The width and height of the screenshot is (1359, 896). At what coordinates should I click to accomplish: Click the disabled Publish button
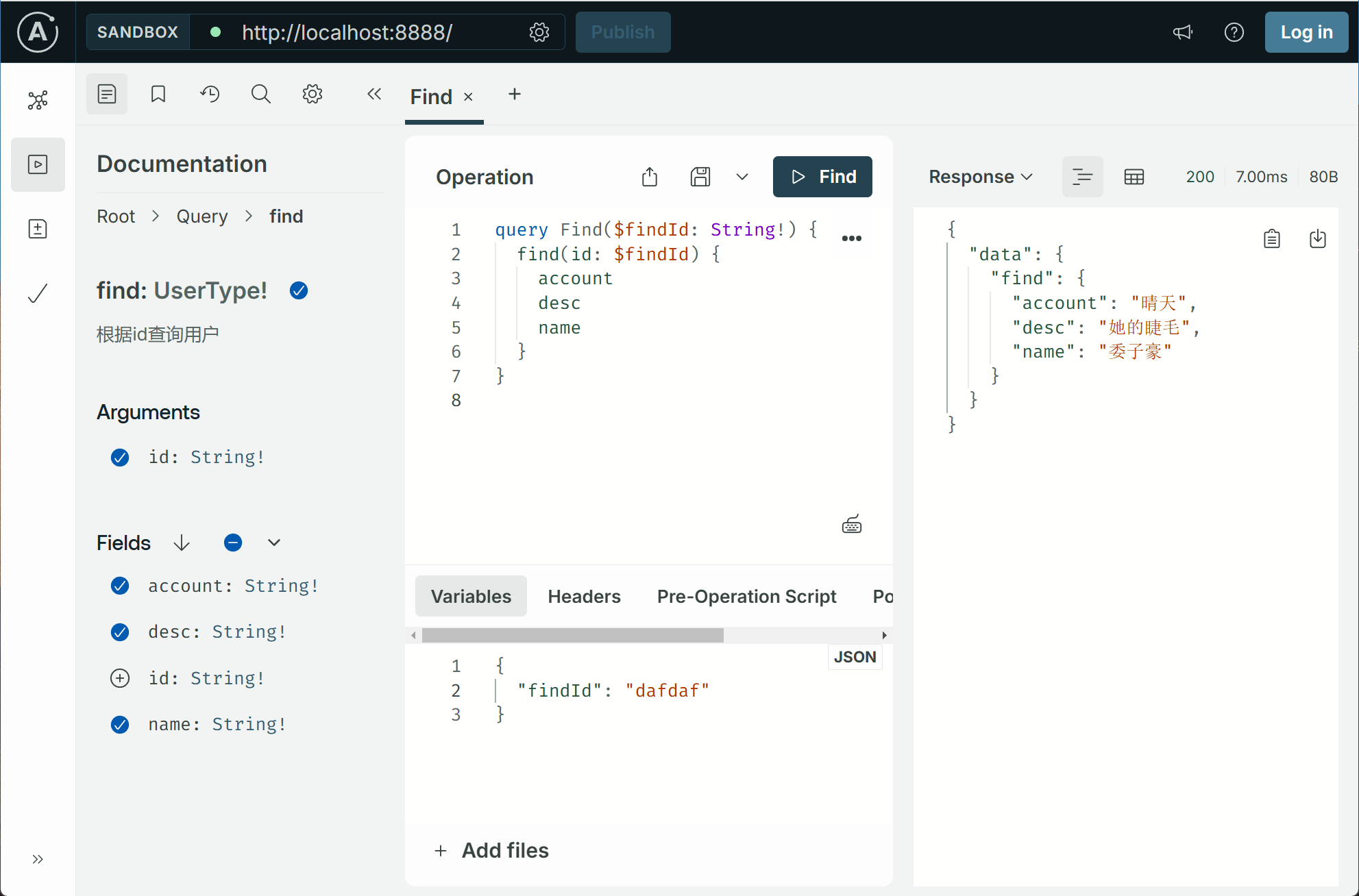pos(623,32)
